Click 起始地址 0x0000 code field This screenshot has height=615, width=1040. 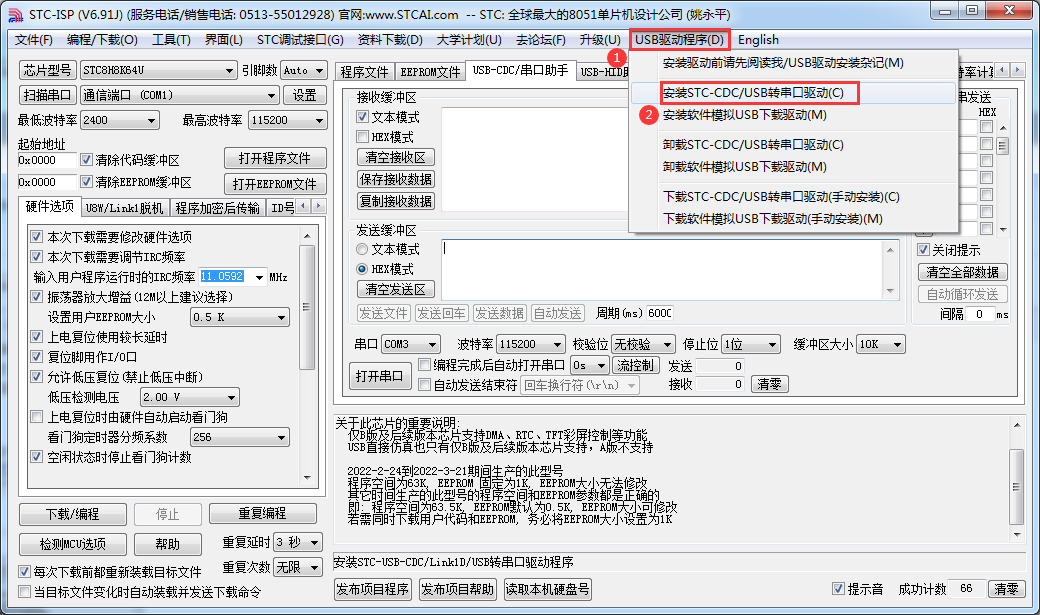46,160
